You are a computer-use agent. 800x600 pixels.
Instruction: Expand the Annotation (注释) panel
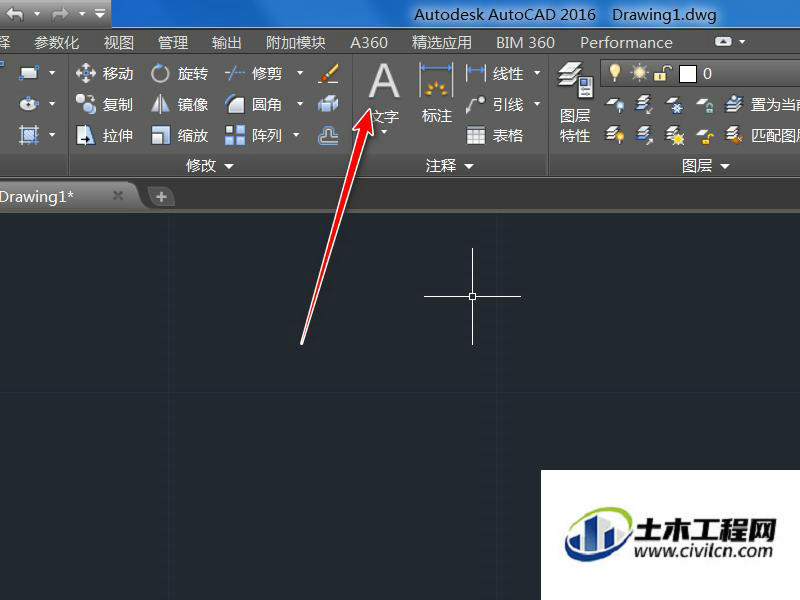click(449, 165)
